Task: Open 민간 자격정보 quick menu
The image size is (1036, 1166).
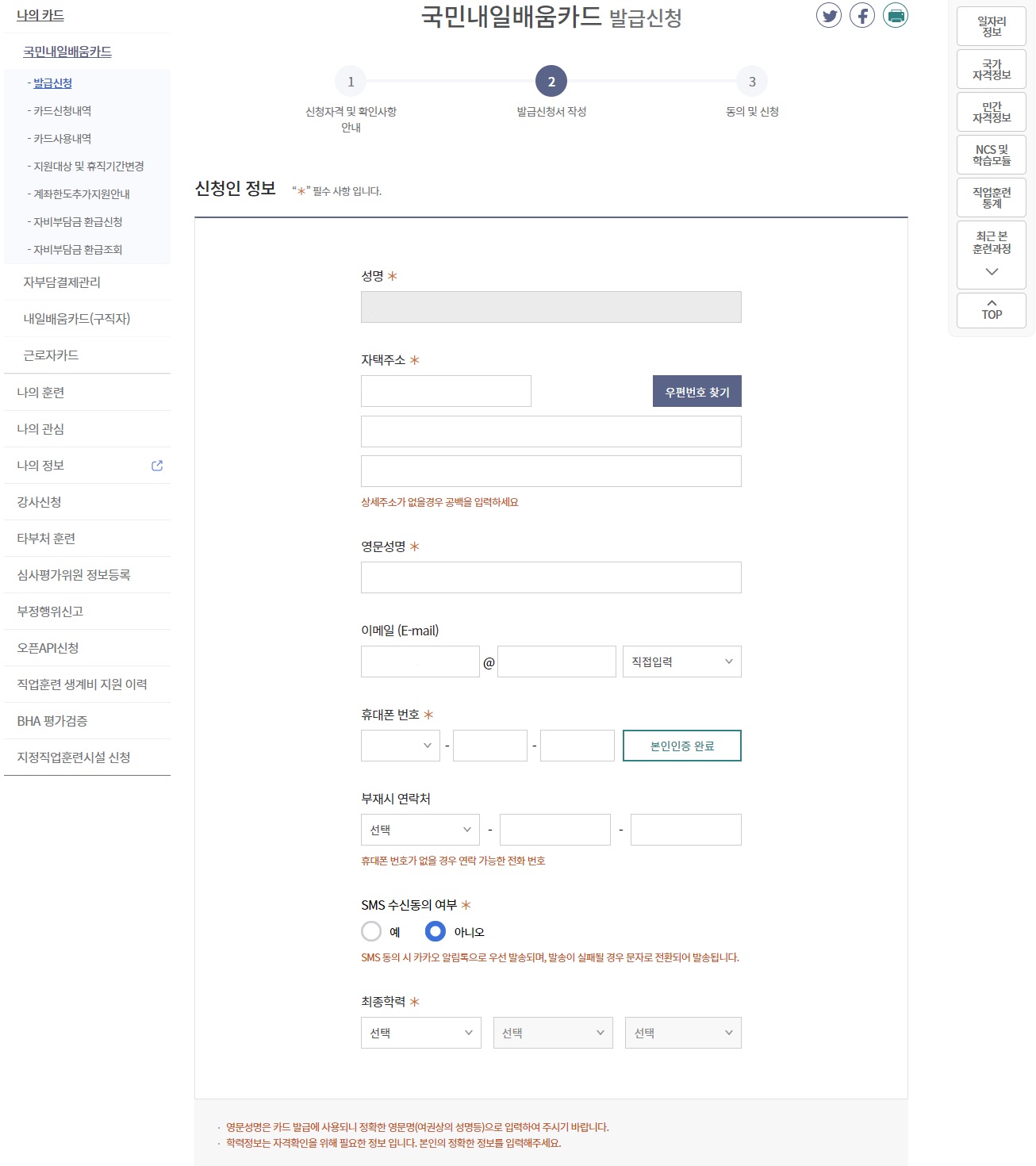Action: (x=992, y=112)
